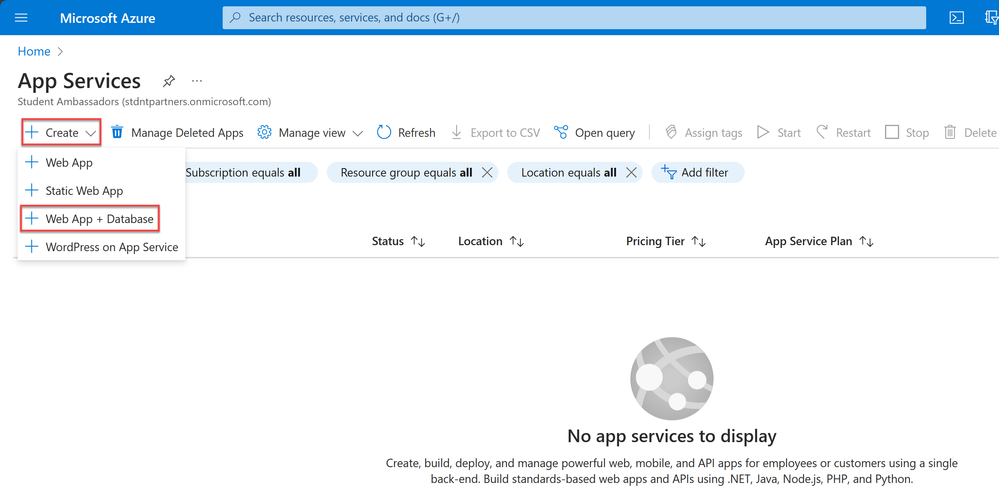The image size is (999, 490).
Task: Focus the search resources input field
Action: pyautogui.click(x=573, y=18)
